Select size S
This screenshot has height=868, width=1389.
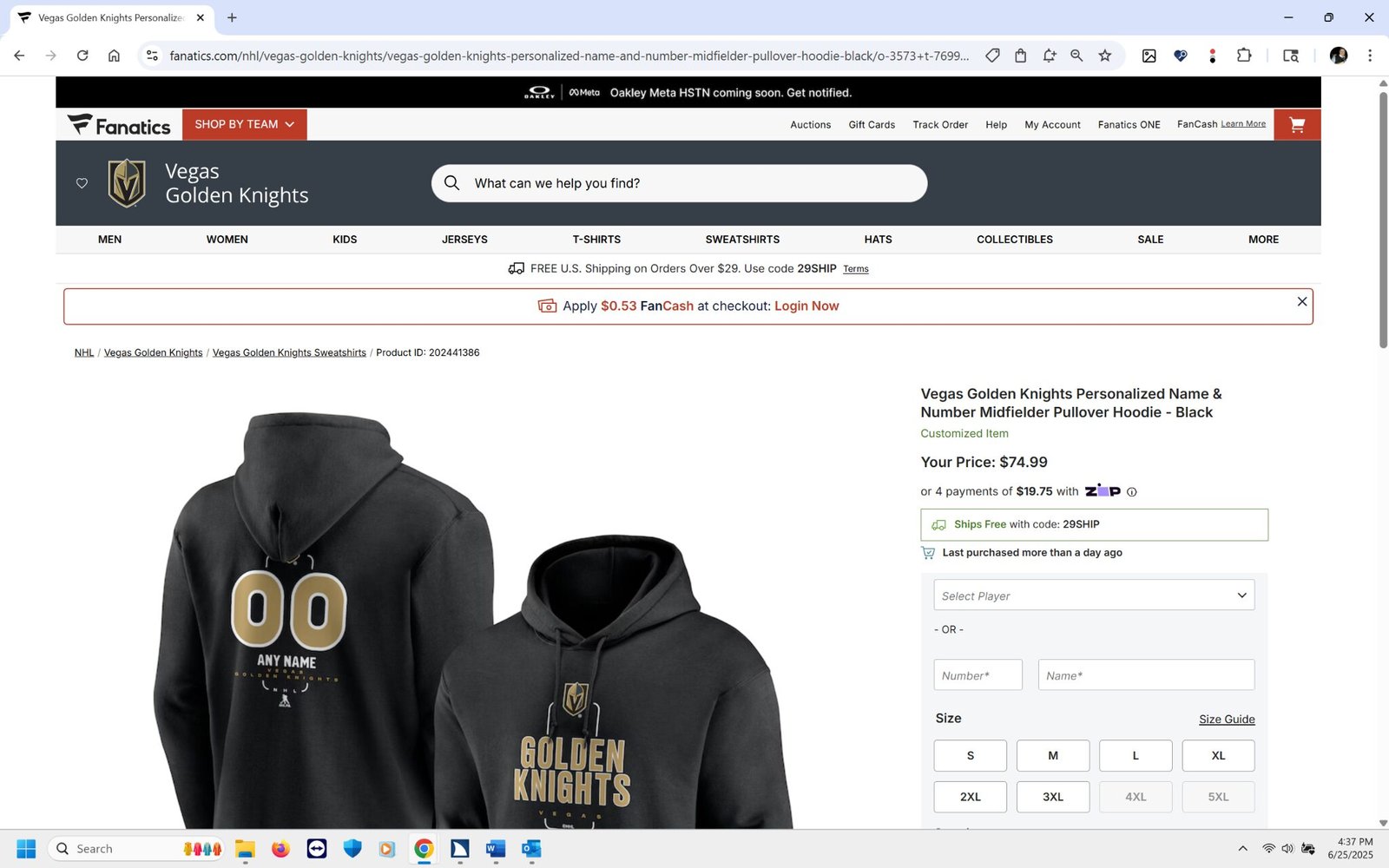click(971, 756)
